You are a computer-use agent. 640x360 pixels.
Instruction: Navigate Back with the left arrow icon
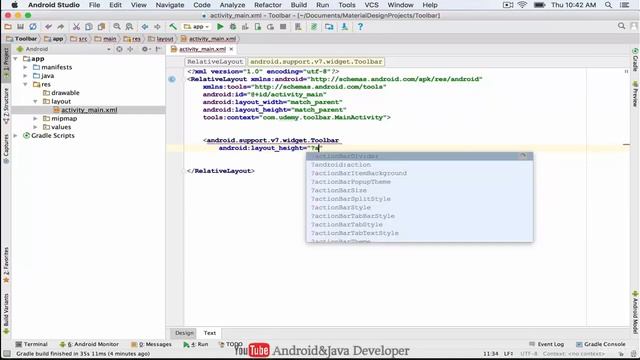click(144, 27)
